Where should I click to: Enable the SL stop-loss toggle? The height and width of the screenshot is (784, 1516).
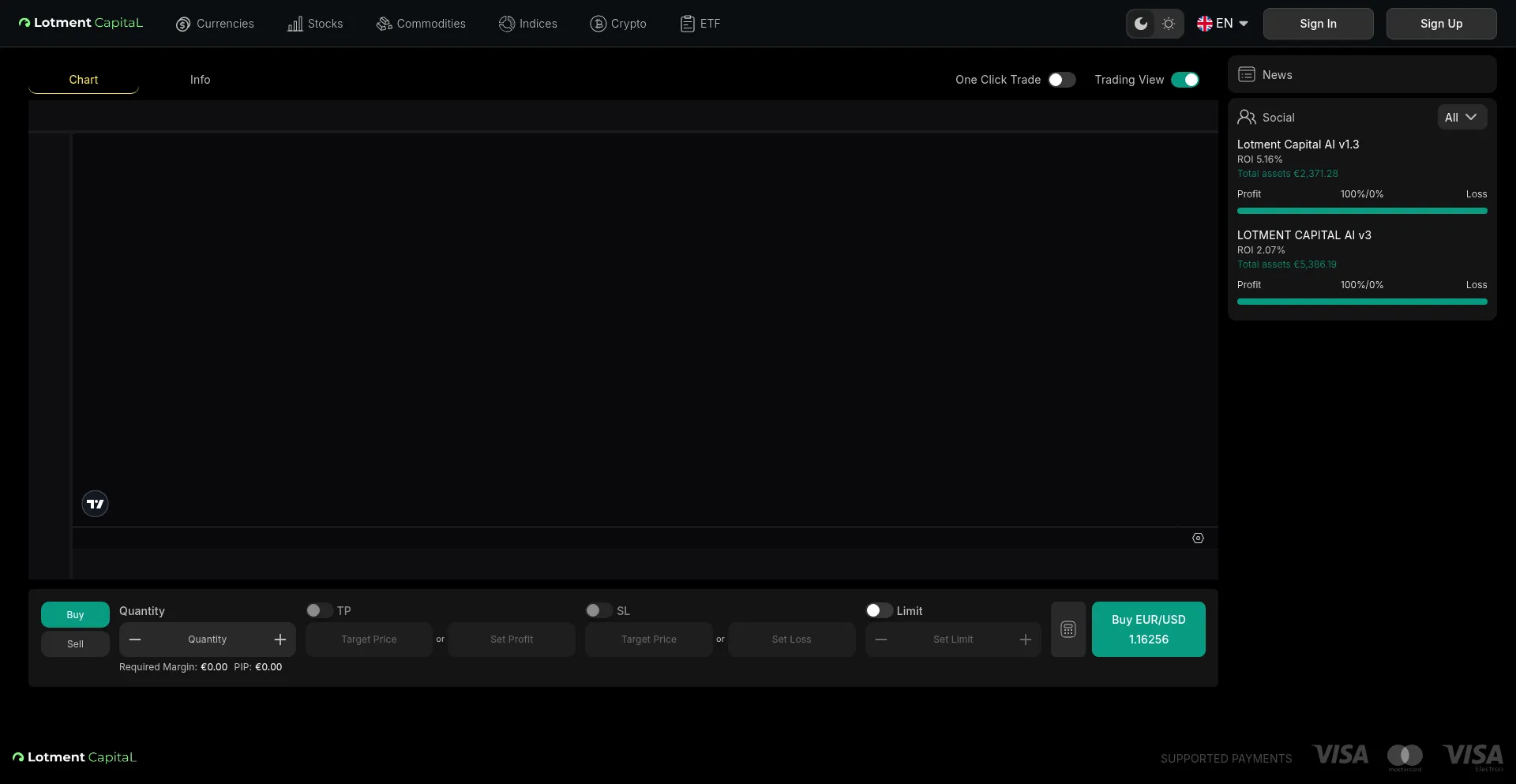point(597,610)
